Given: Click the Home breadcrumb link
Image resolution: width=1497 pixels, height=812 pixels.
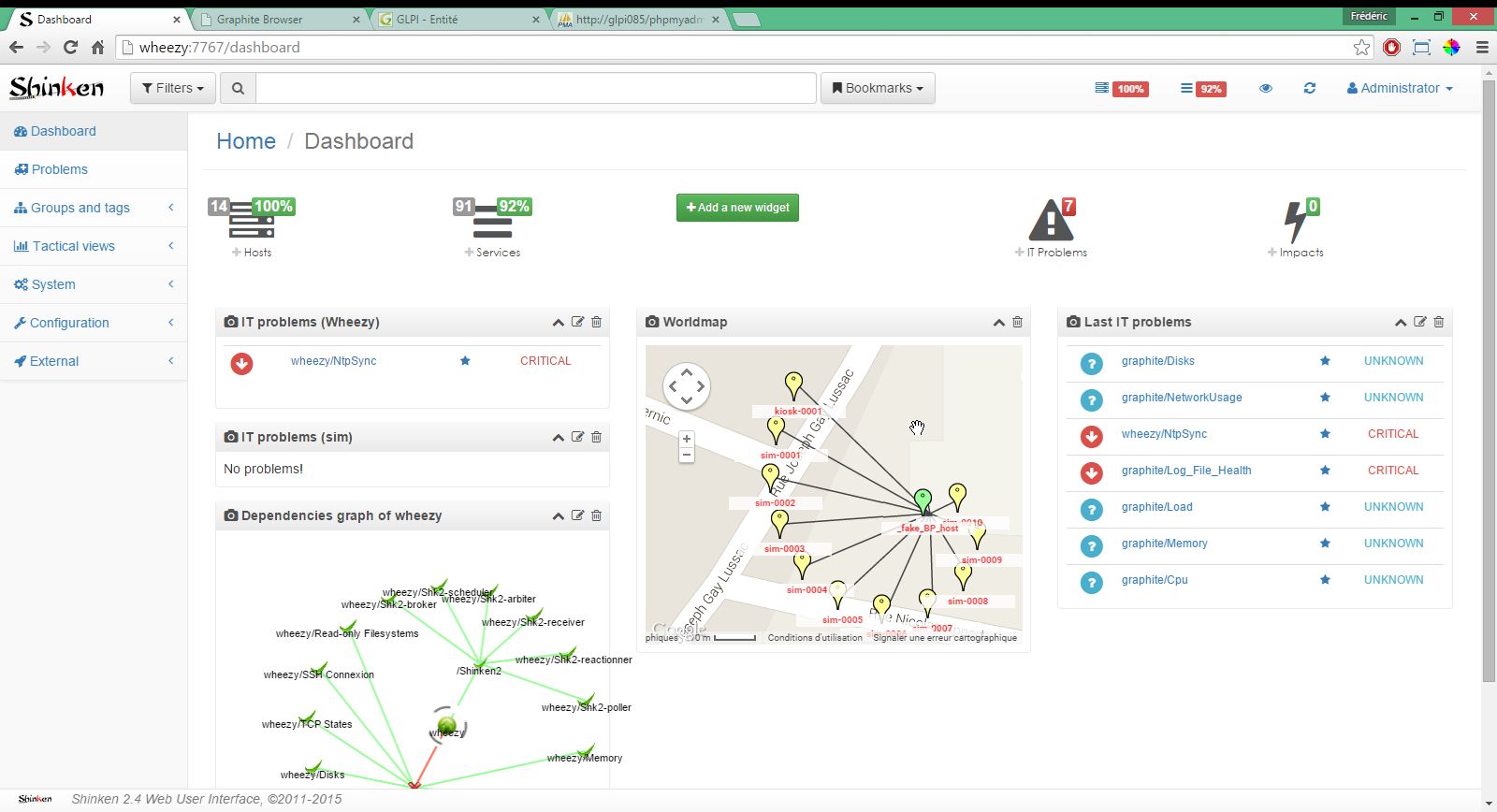Looking at the screenshot, I should tap(246, 141).
